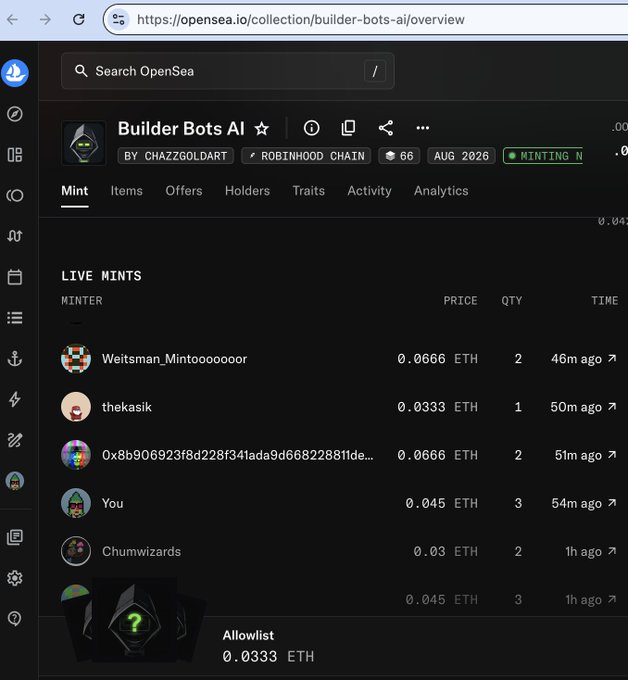Click the Allowlist stage label
Screen dimensions: 628x680
[x=248, y=635]
